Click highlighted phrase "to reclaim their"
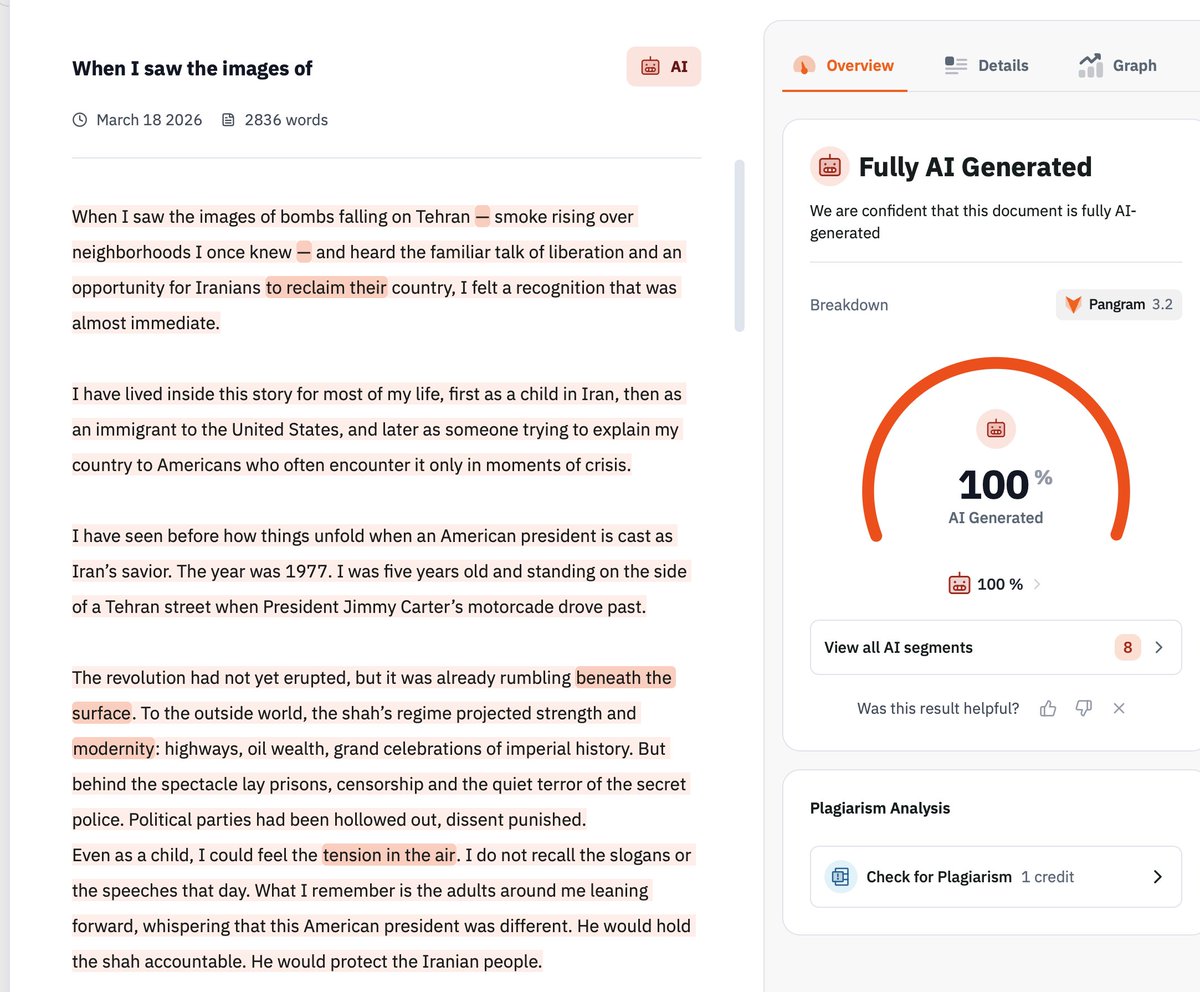The image size is (1200, 992). 326,288
